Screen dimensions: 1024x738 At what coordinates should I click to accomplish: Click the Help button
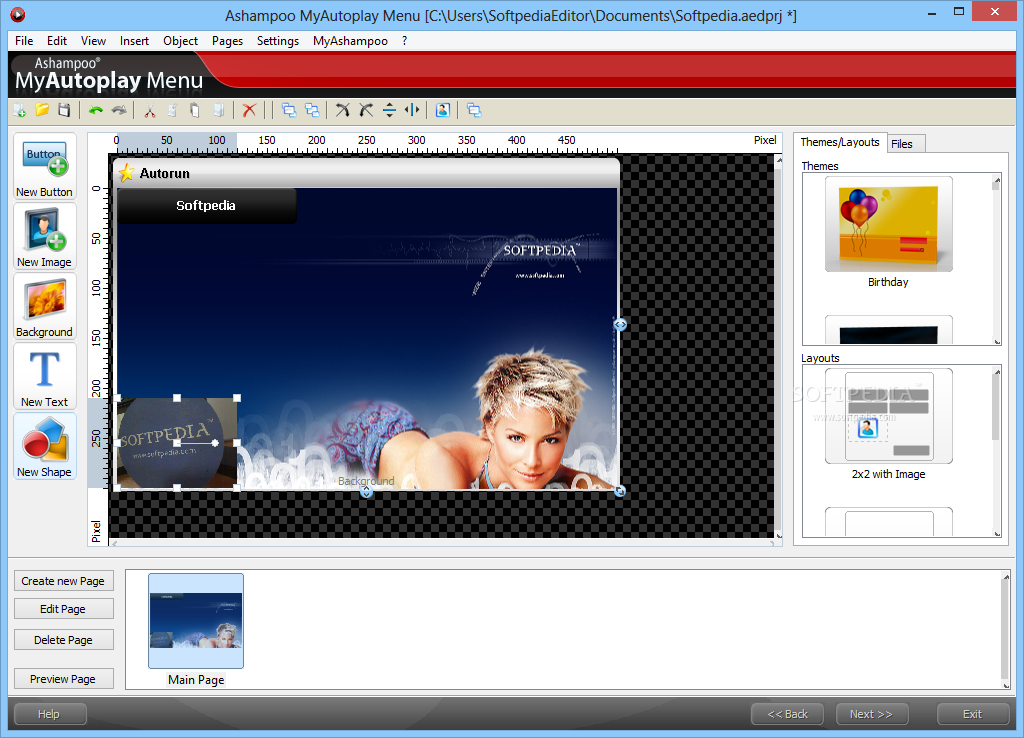(x=50, y=714)
